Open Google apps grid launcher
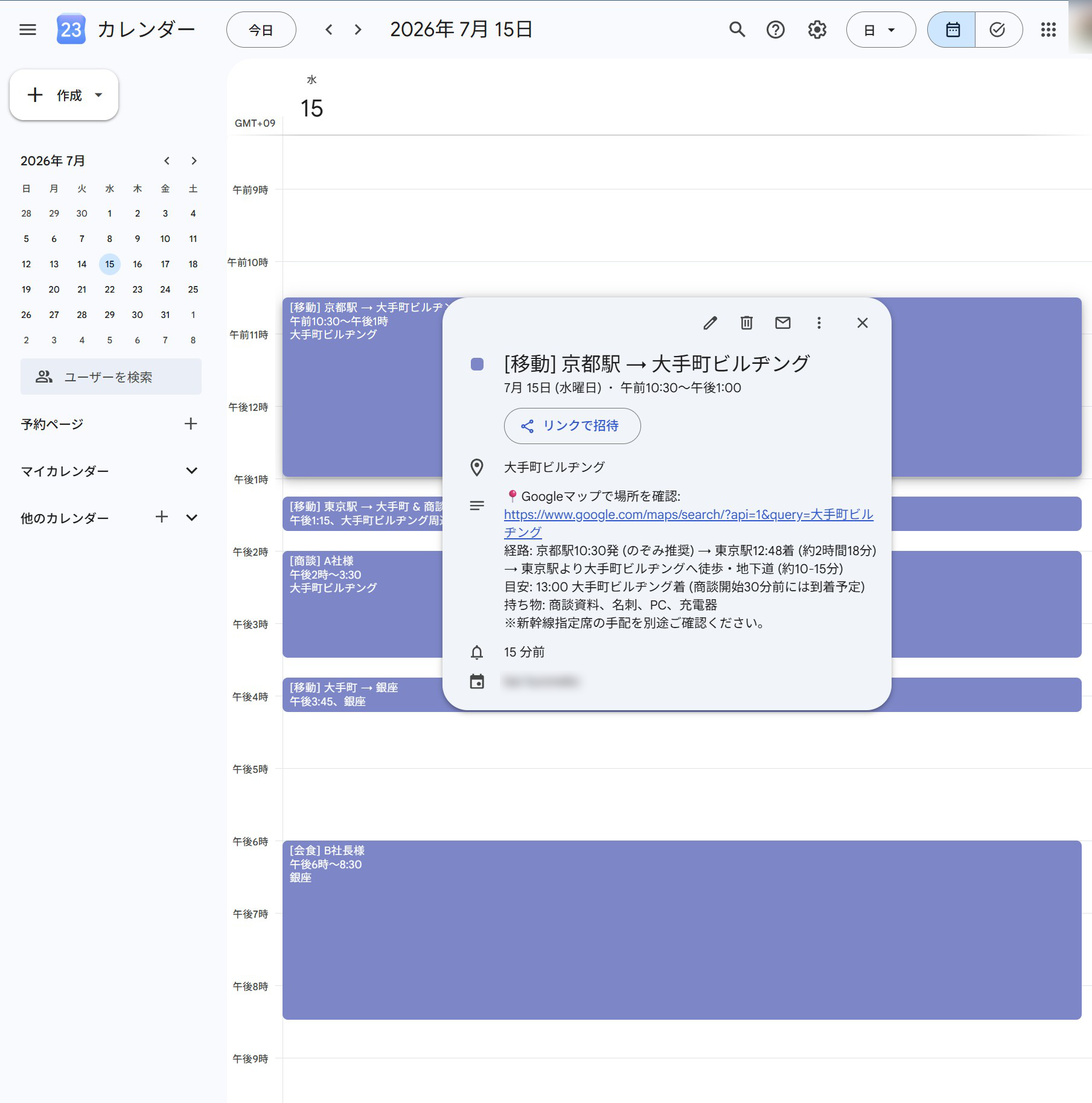This screenshot has height=1103, width=1092. [1048, 30]
